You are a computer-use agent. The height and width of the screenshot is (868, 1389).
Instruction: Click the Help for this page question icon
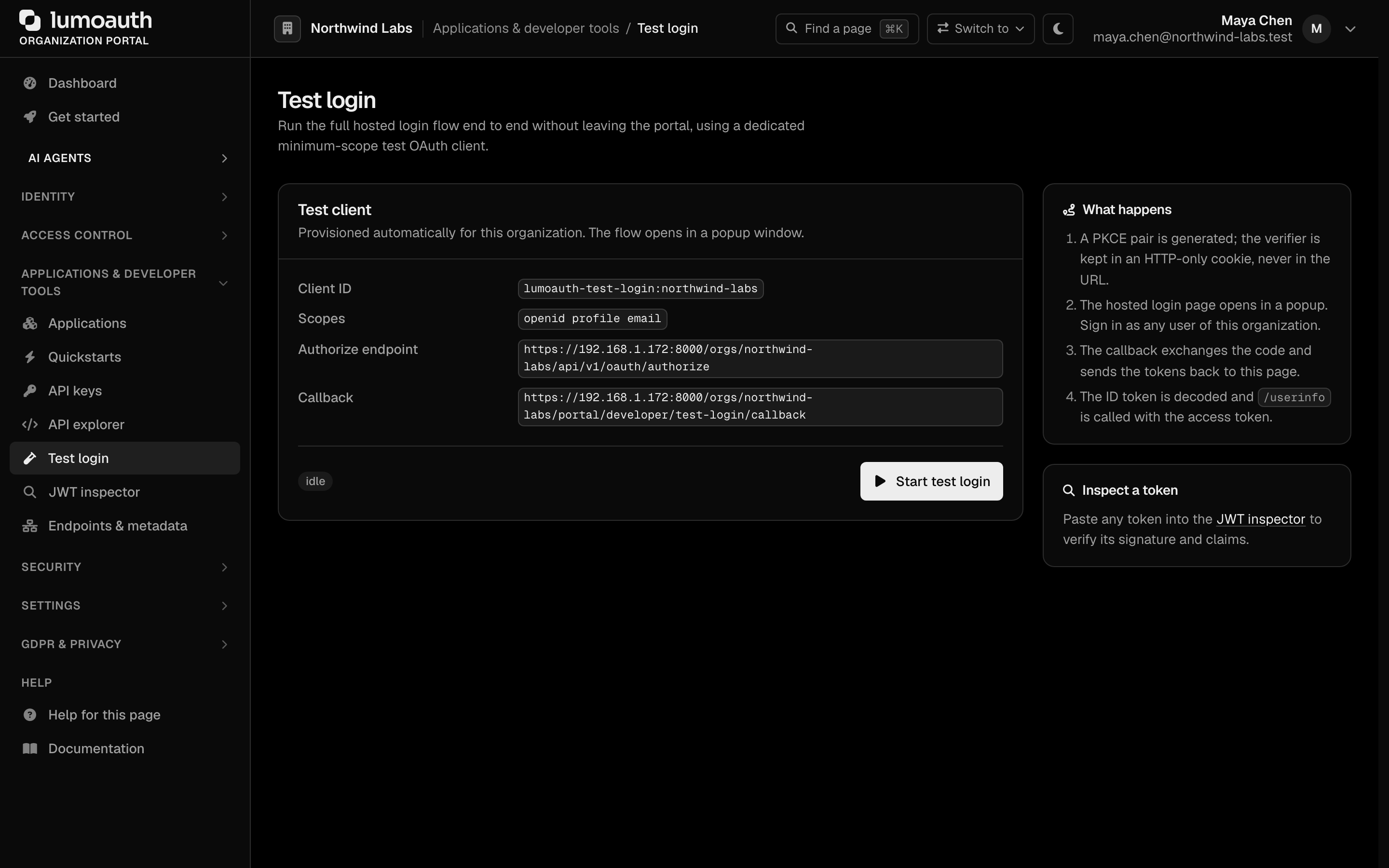point(30,715)
